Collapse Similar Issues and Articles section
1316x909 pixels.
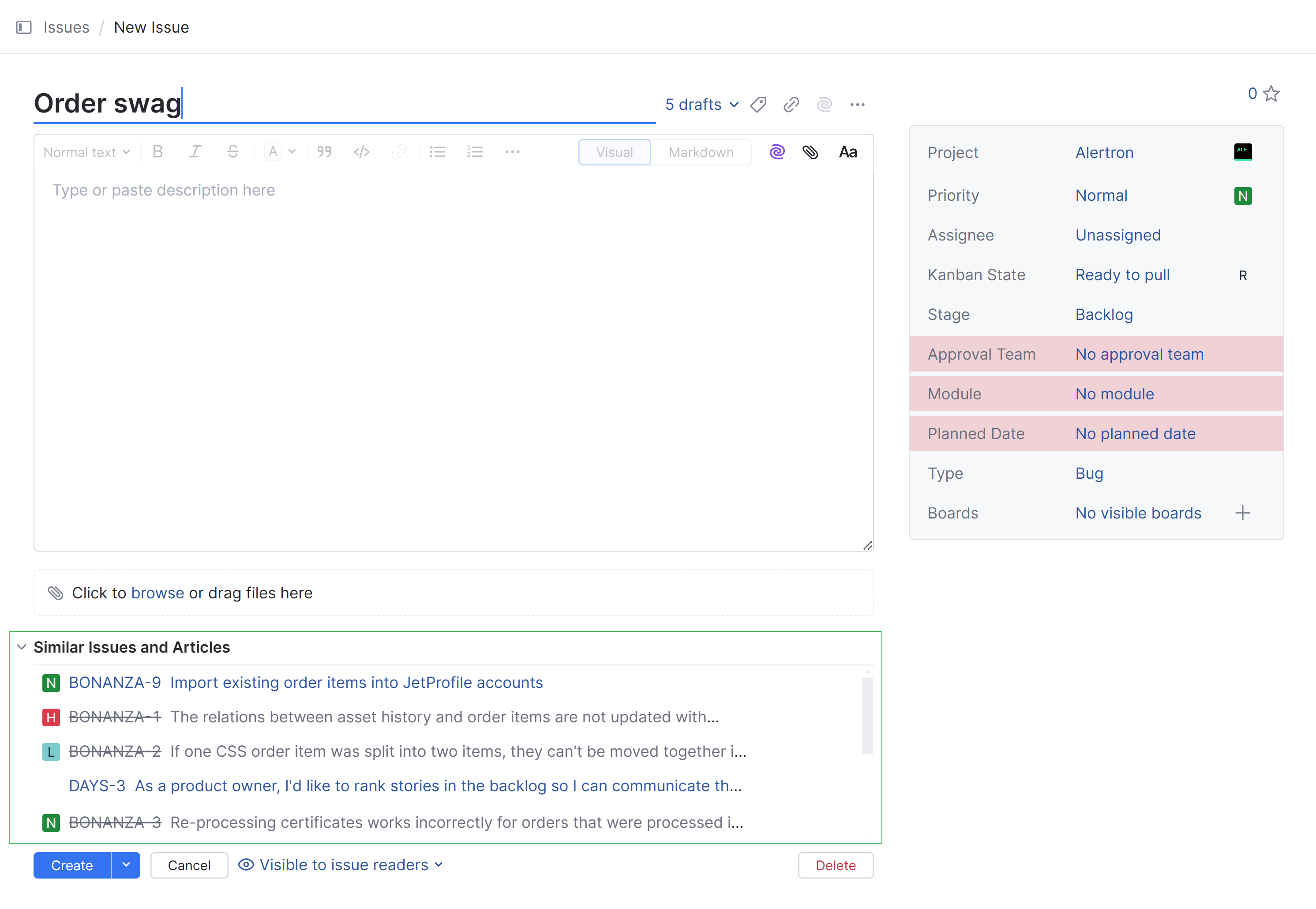[x=22, y=647]
